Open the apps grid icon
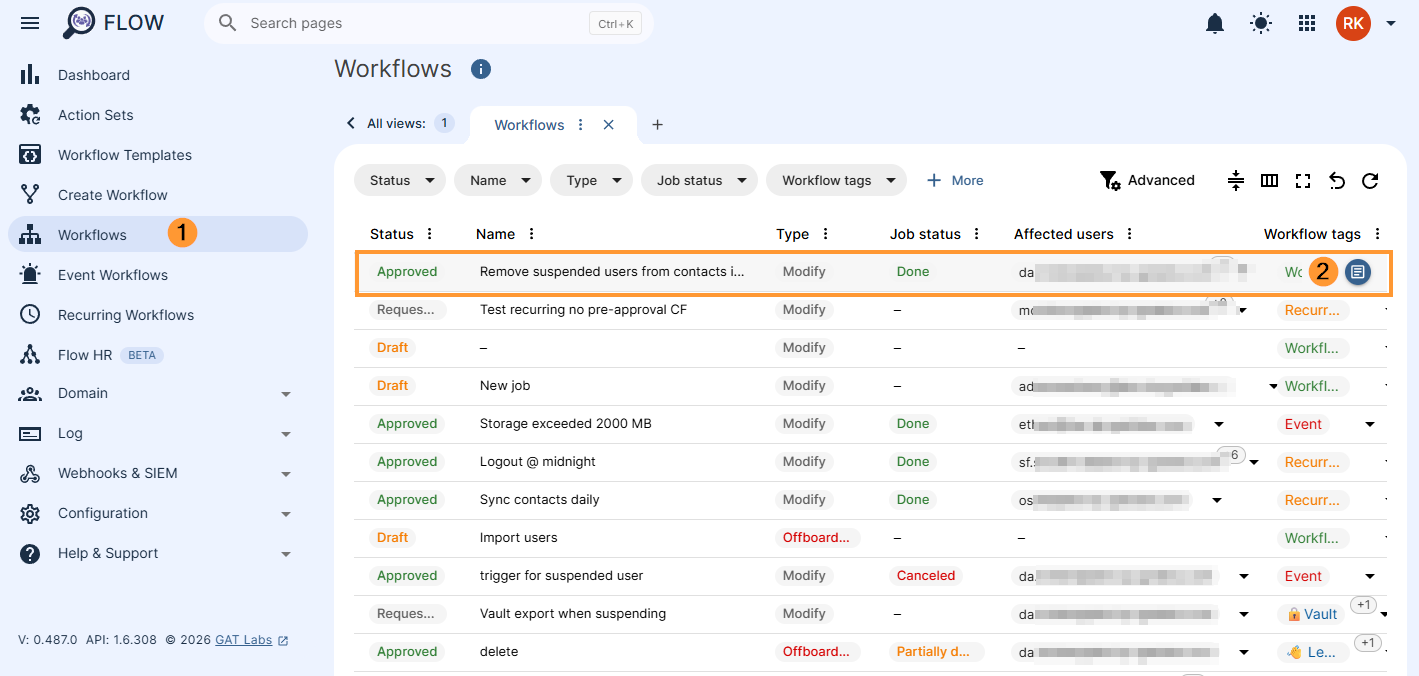The height and width of the screenshot is (676, 1419). [1307, 23]
